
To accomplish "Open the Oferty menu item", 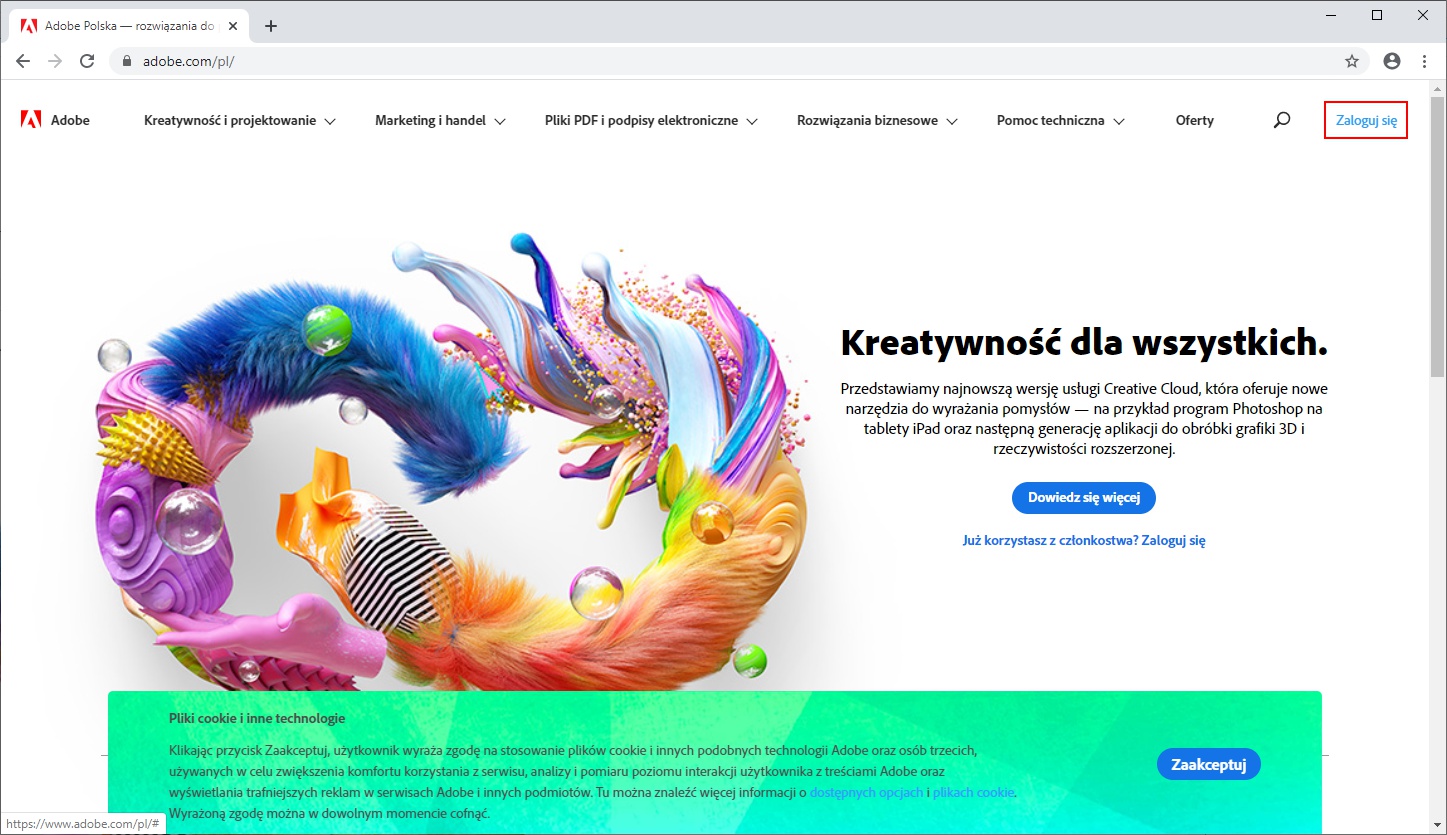I will coord(1195,120).
